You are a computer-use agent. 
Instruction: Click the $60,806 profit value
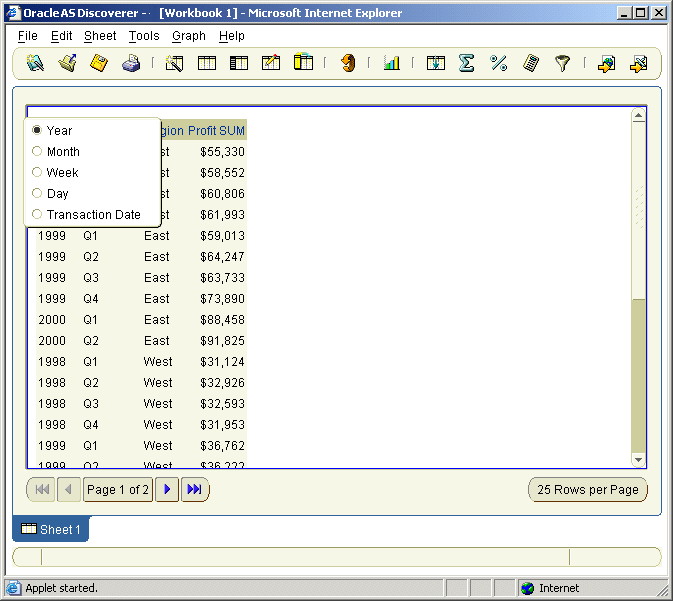tap(222, 194)
